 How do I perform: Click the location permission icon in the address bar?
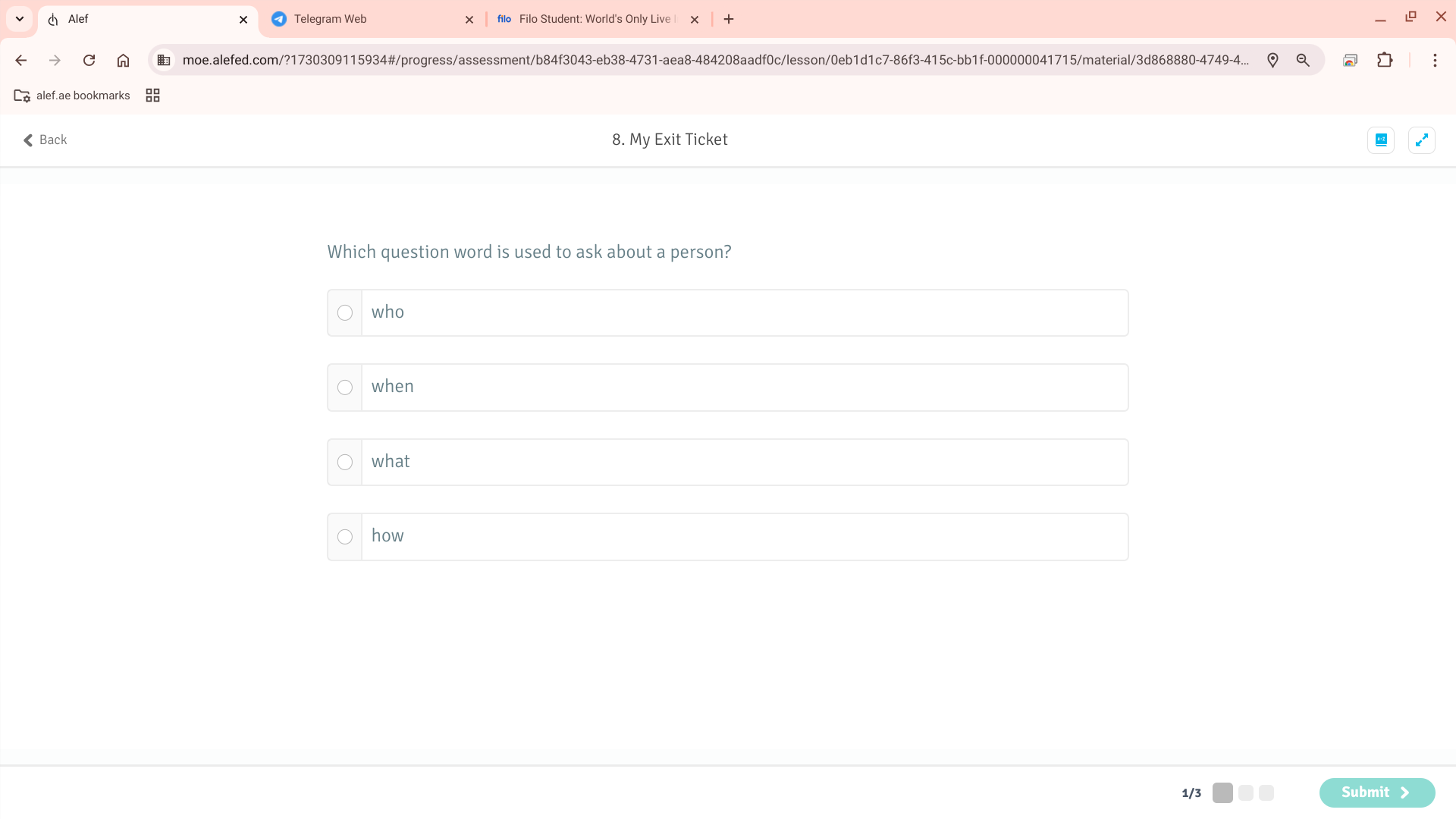[1272, 60]
